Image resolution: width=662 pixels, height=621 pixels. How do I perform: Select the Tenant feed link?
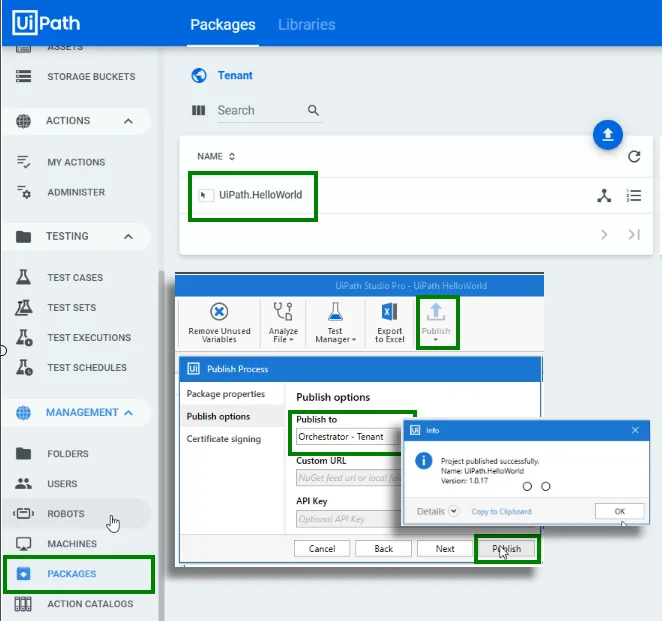coord(235,76)
